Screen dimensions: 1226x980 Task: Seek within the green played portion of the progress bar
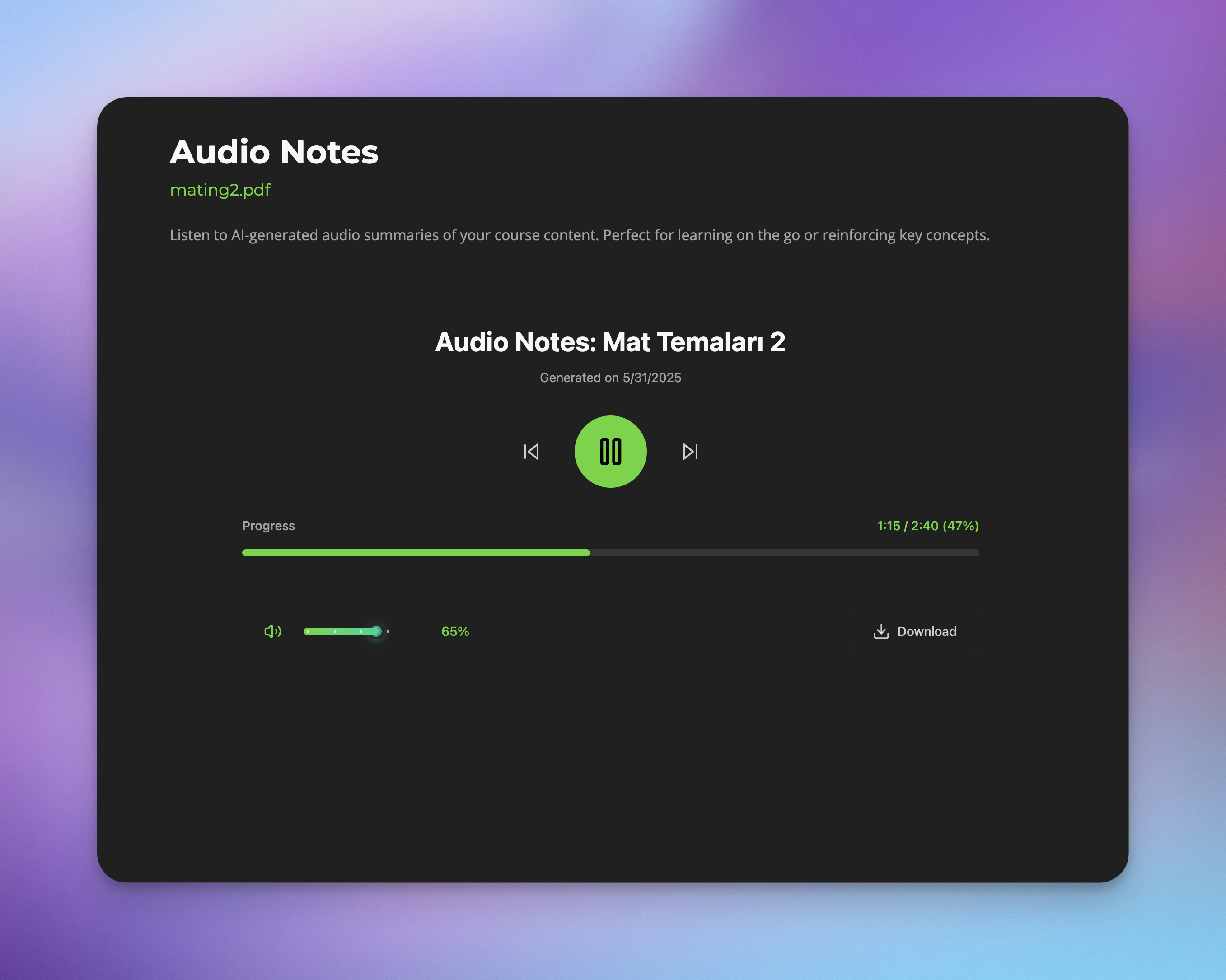(x=415, y=552)
